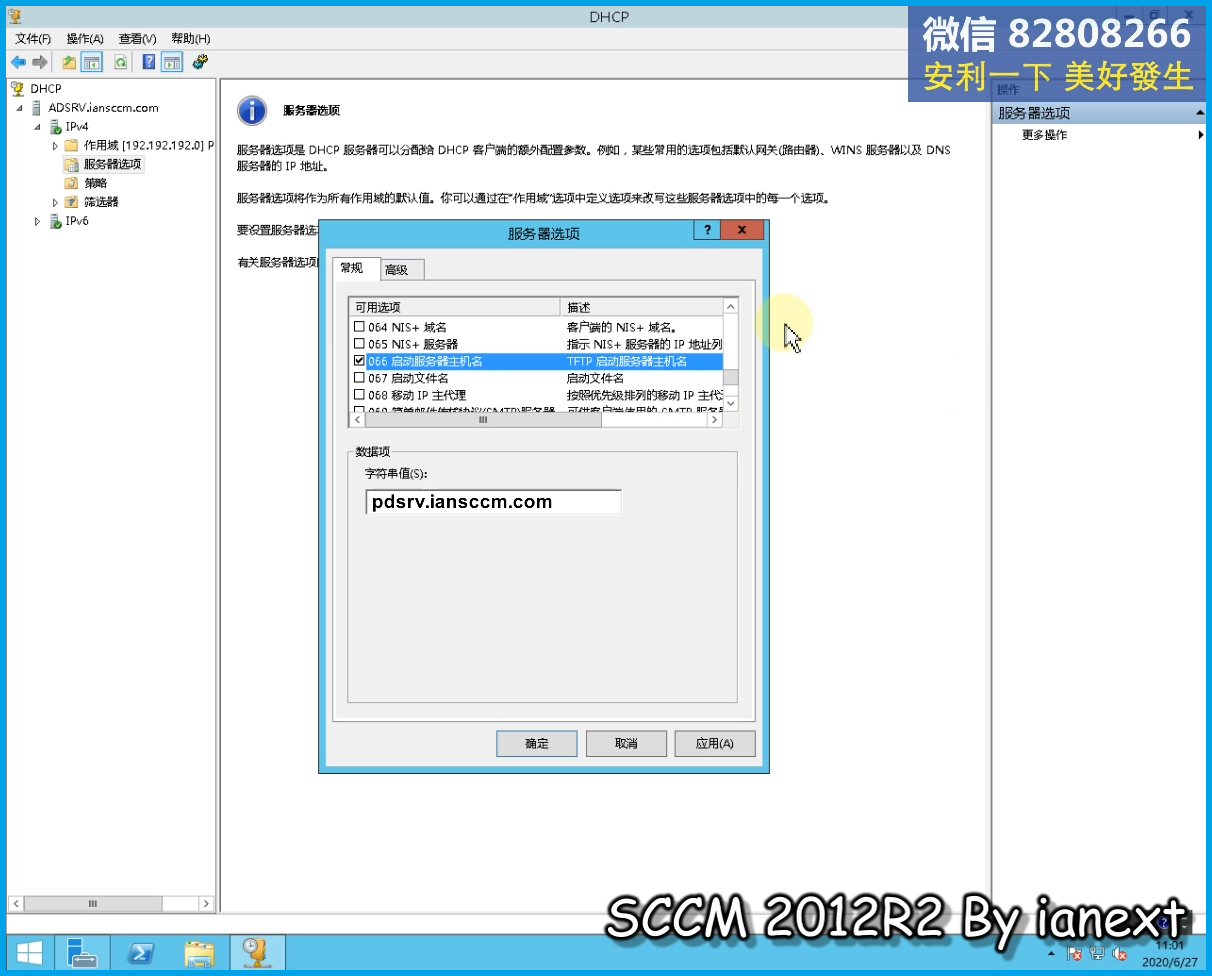The height and width of the screenshot is (976, 1212).
Task: Click the console tree horizontal scrollbar thumb
Action: tap(93, 903)
